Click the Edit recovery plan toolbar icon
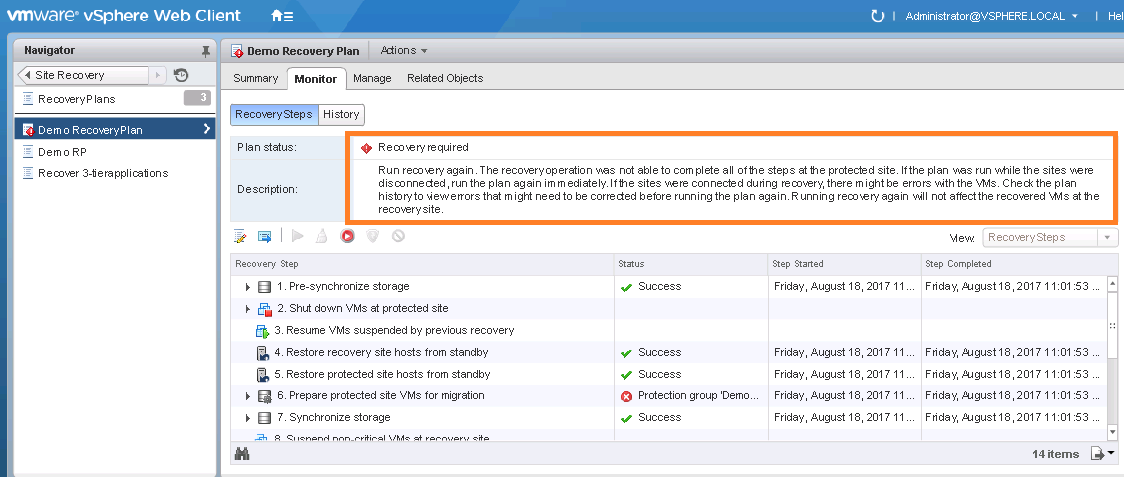This screenshot has width=1124, height=477. [240, 236]
